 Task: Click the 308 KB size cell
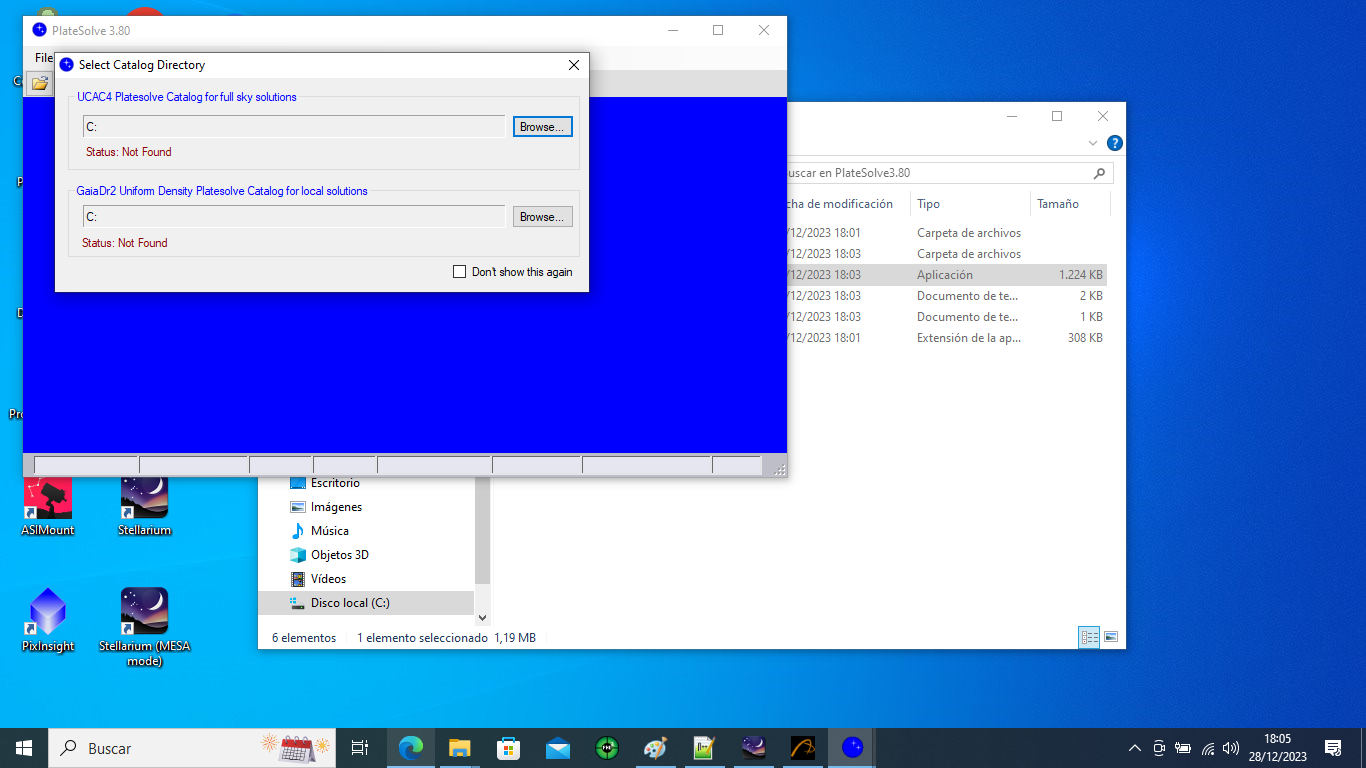point(1085,338)
